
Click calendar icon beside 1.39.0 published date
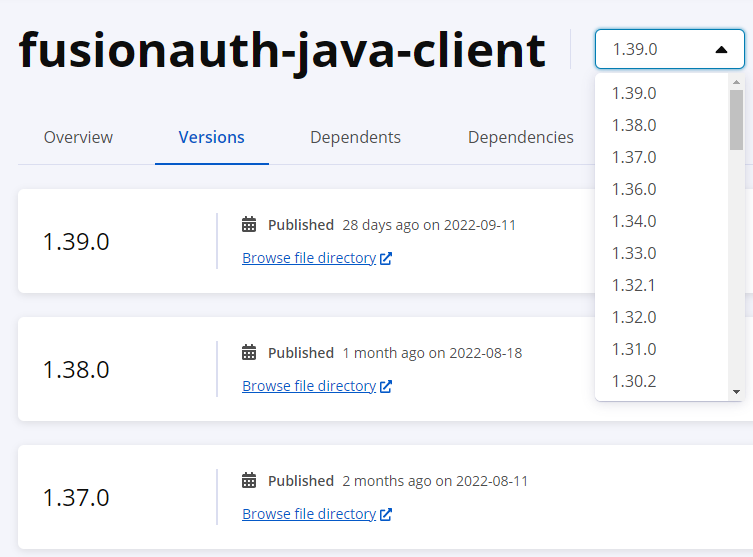(x=249, y=225)
